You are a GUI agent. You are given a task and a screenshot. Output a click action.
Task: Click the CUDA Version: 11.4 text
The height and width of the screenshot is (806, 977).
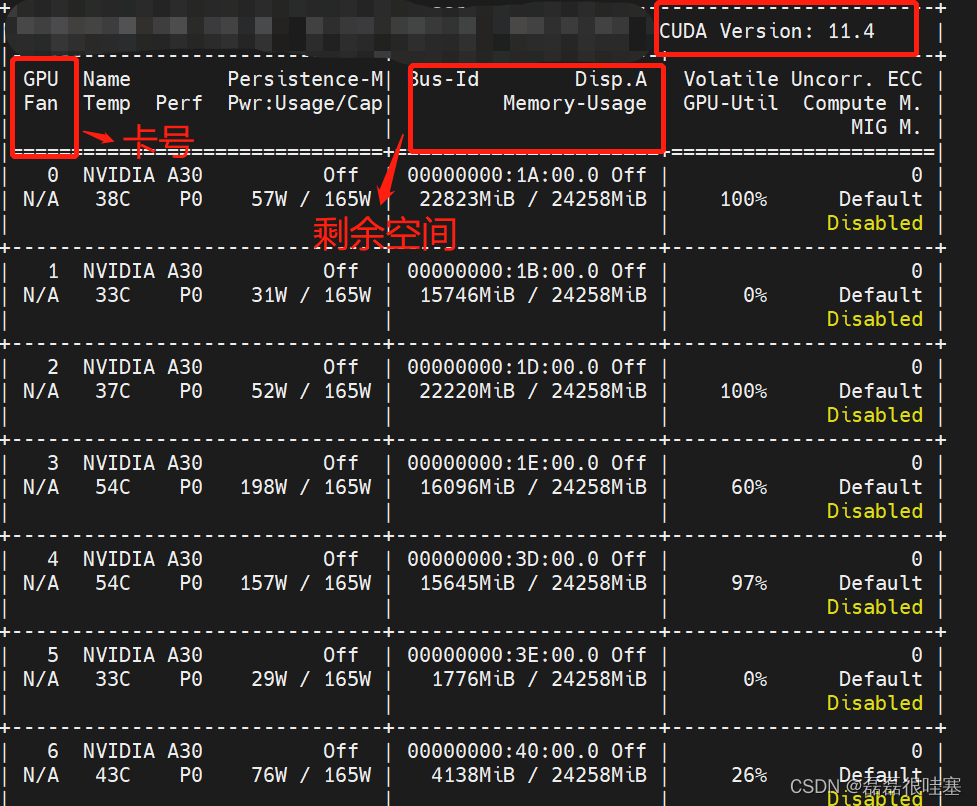pos(767,31)
